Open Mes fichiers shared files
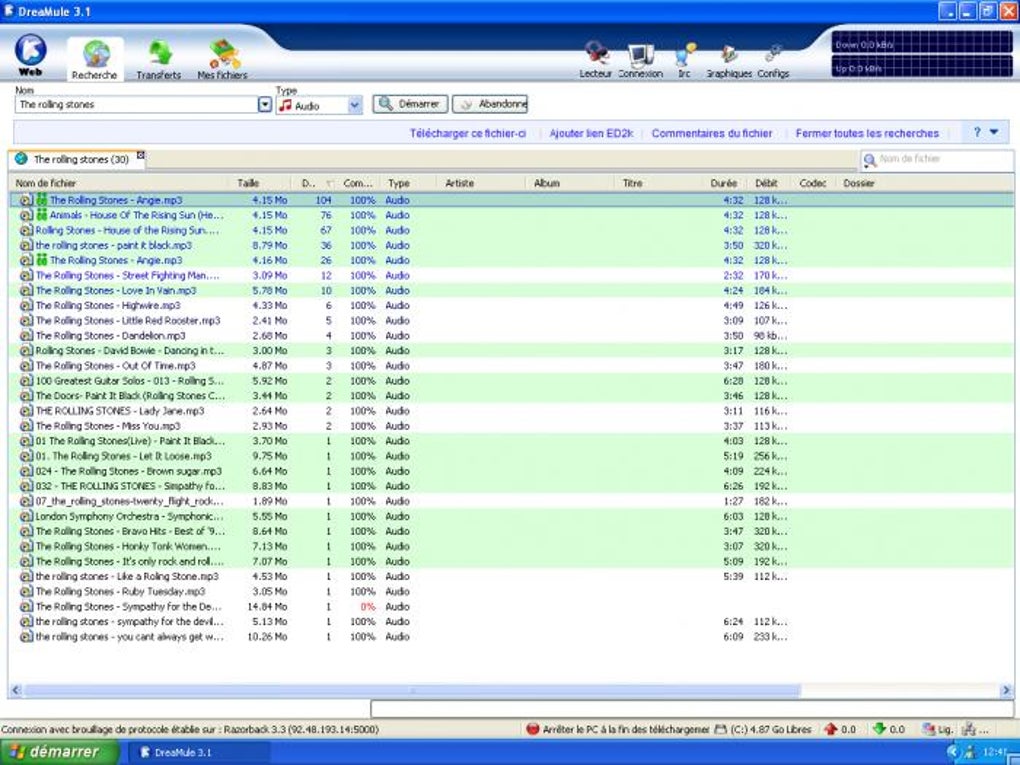Image resolution: width=1020 pixels, height=765 pixels. pyautogui.click(x=222, y=59)
